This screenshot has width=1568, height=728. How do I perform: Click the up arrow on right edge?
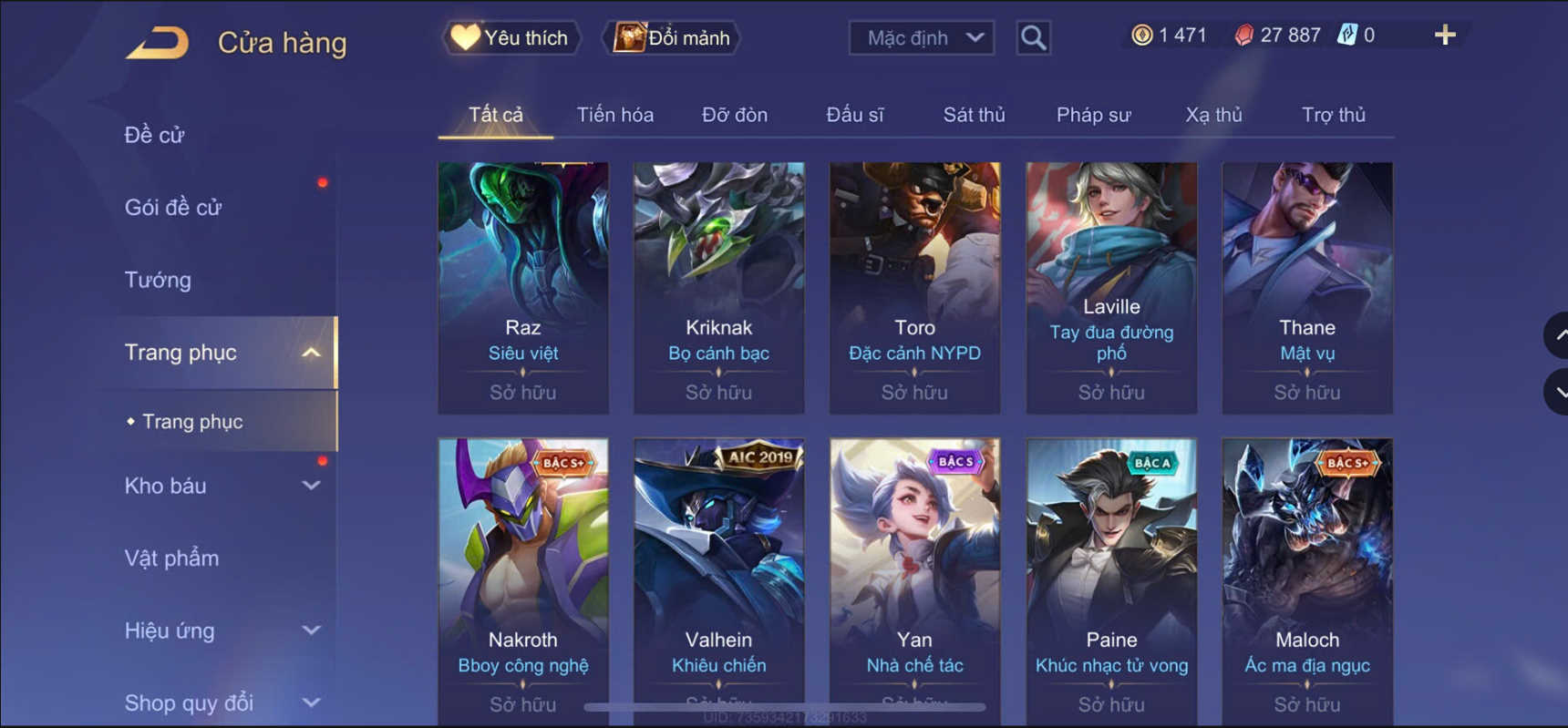pyautogui.click(x=1557, y=335)
